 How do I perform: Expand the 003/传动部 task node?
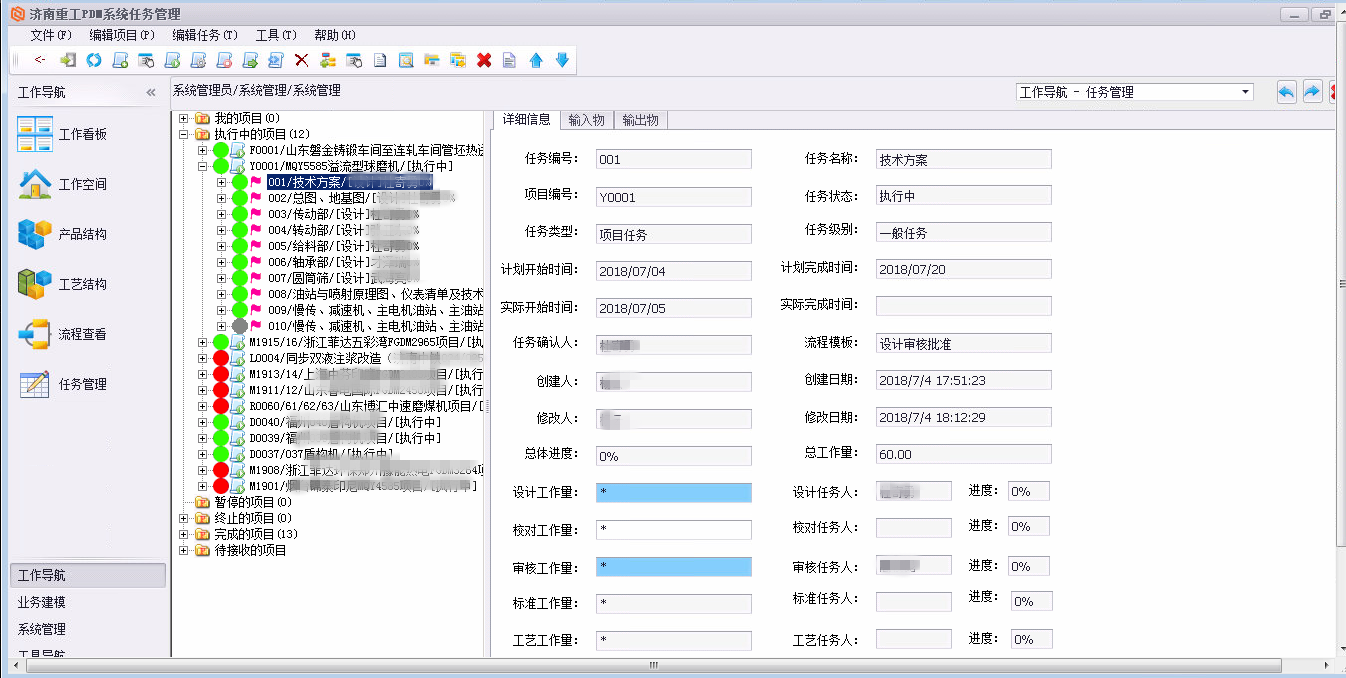pos(221,214)
